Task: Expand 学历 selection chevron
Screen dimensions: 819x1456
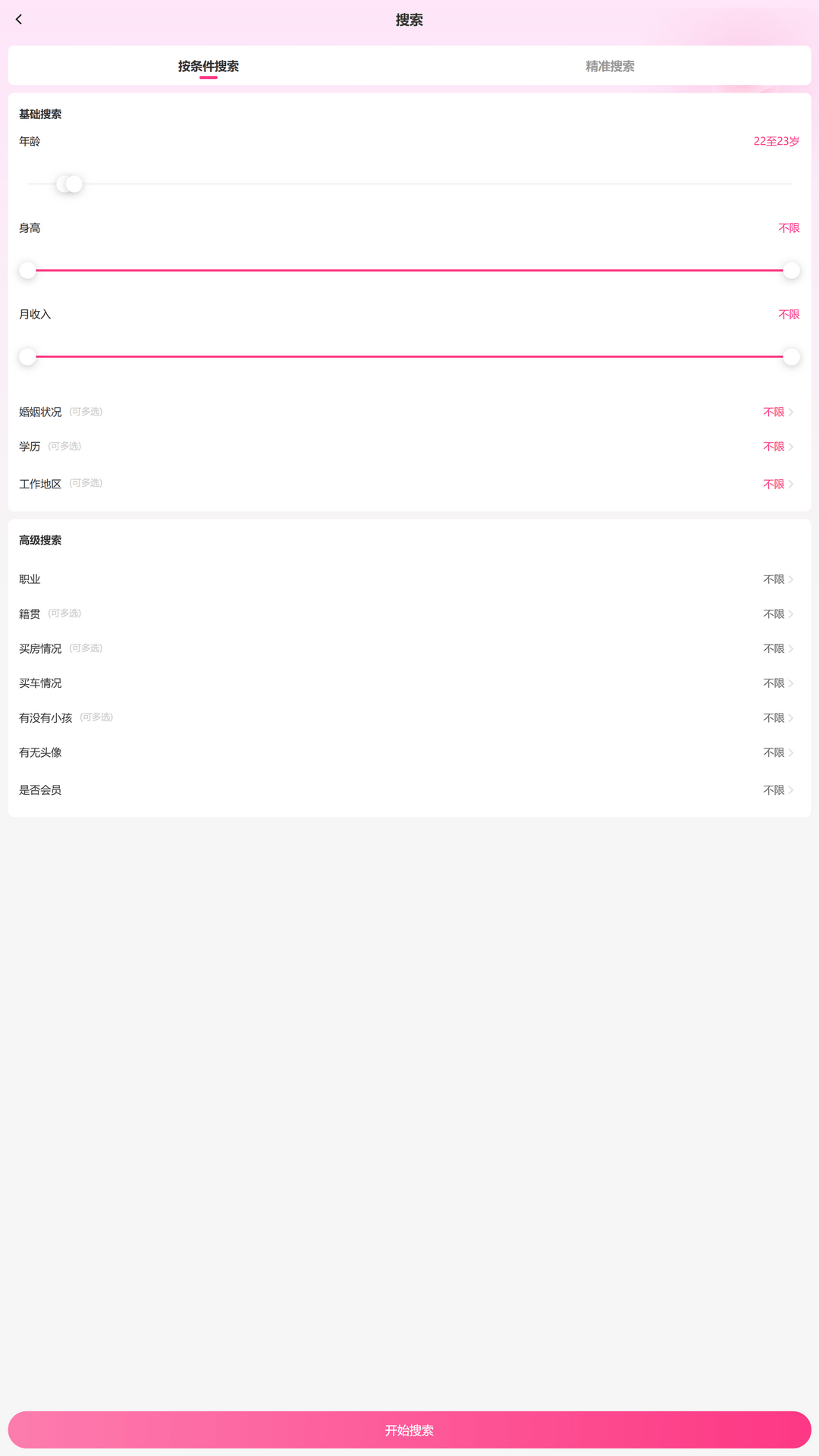Action: tap(790, 447)
